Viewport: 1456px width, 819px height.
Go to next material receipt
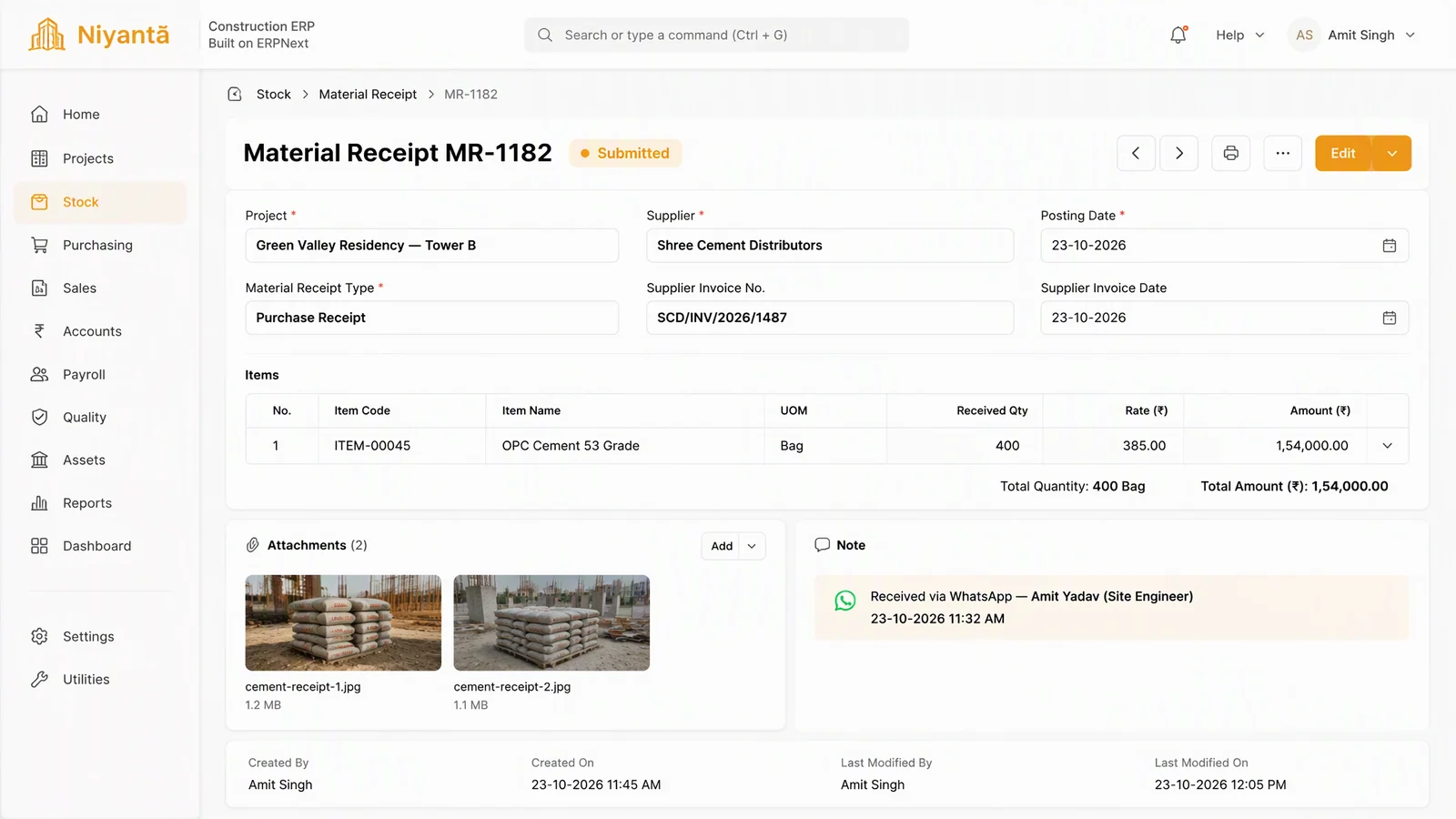[1179, 153]
